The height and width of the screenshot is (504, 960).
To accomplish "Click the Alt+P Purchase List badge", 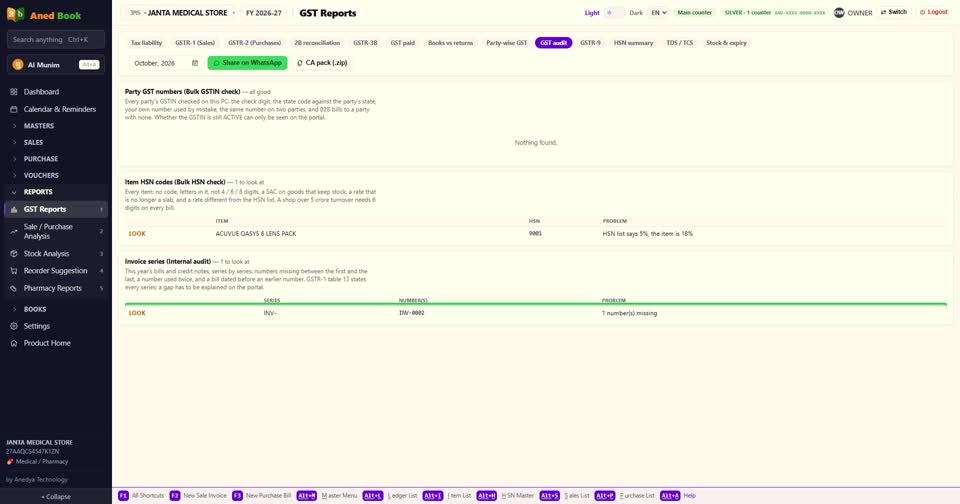I will pos(604,495).
